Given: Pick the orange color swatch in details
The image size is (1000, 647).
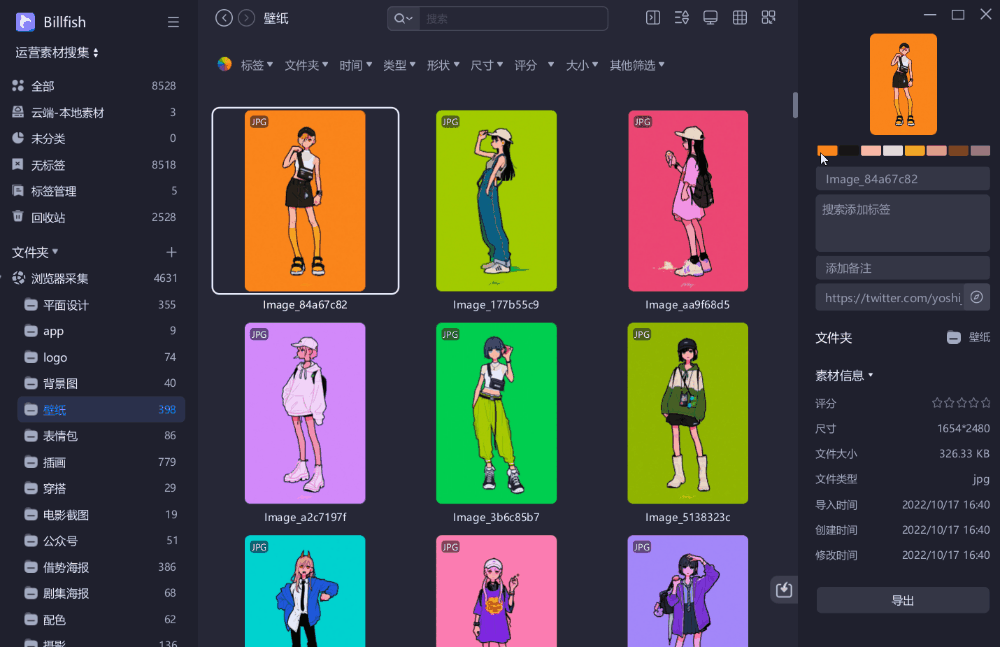Looking at the screenshot, I should tap(827, 151).
